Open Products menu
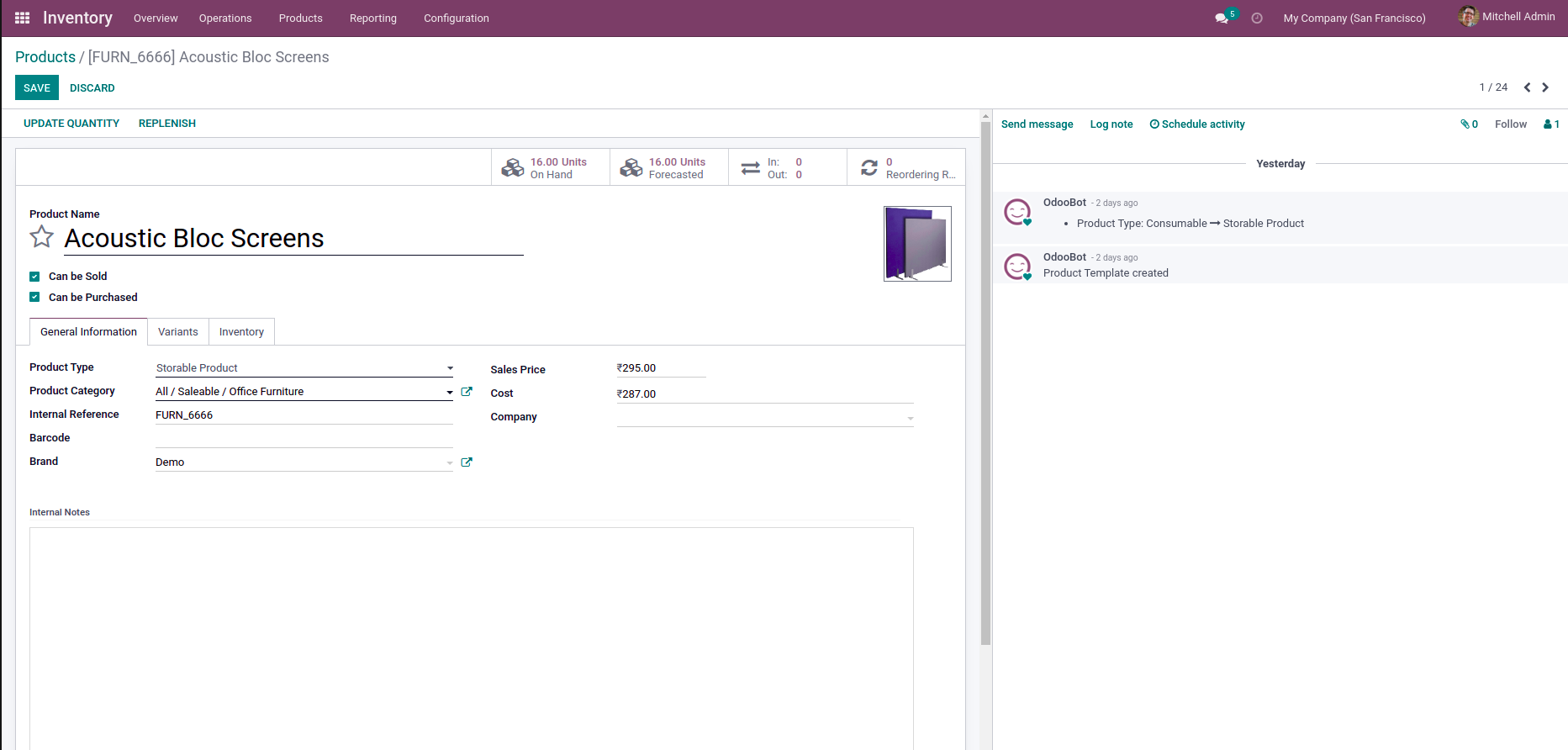This screenshot has width=1568, height=750. pyautogui.click(x=301, y=18)
